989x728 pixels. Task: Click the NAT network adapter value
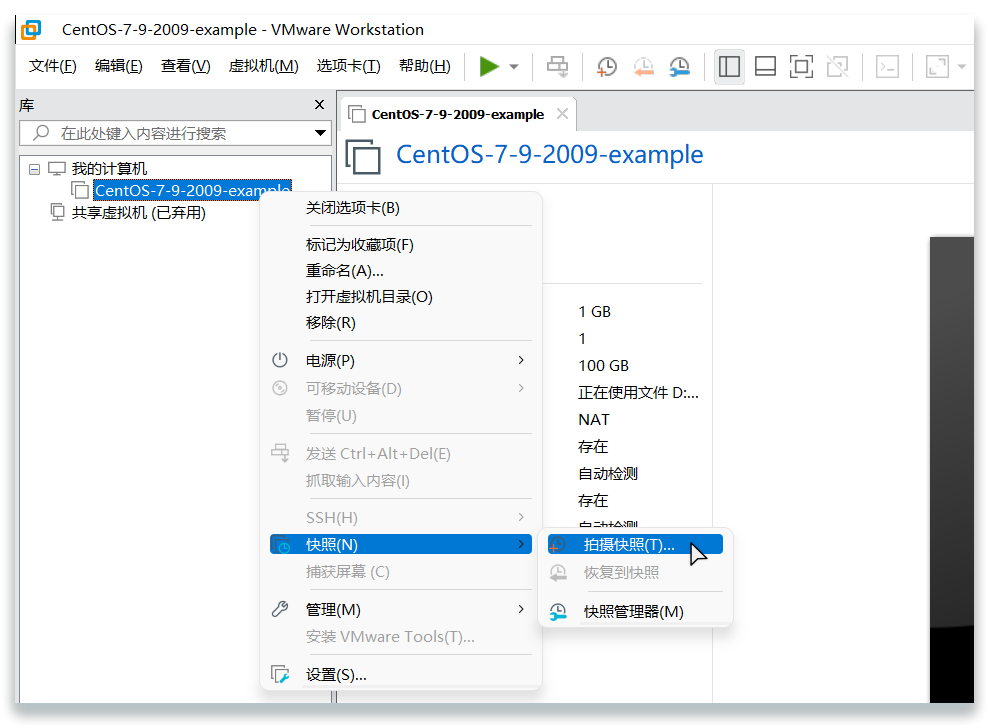point(594,420)
